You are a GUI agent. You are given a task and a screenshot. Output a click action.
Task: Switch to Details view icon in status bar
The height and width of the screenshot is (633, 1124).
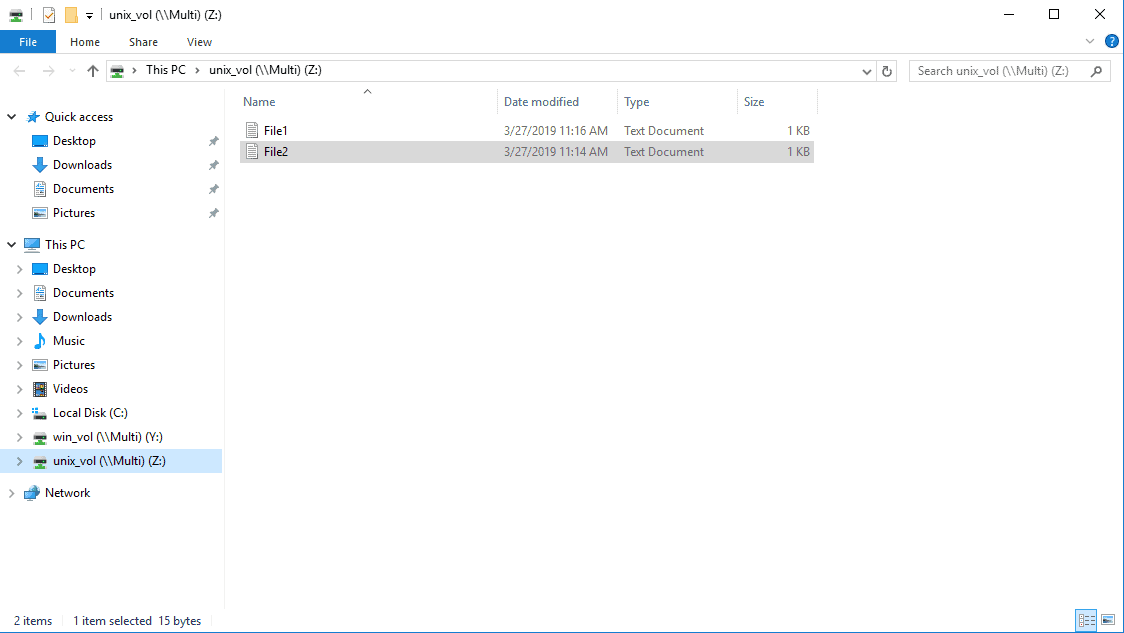click(x=1086, y=621)
